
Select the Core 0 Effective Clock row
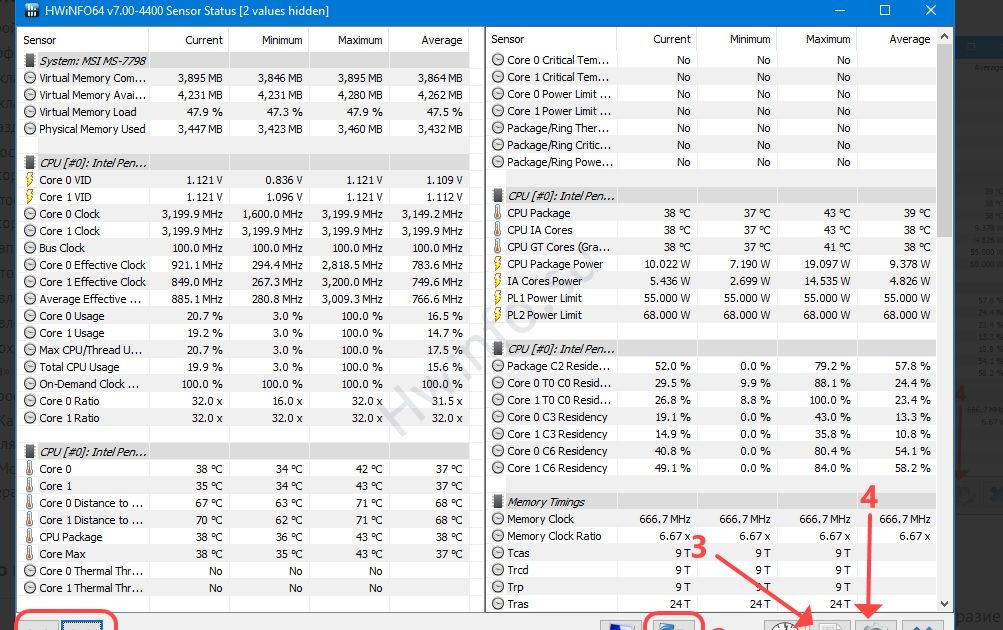click(x=246, y=265)
